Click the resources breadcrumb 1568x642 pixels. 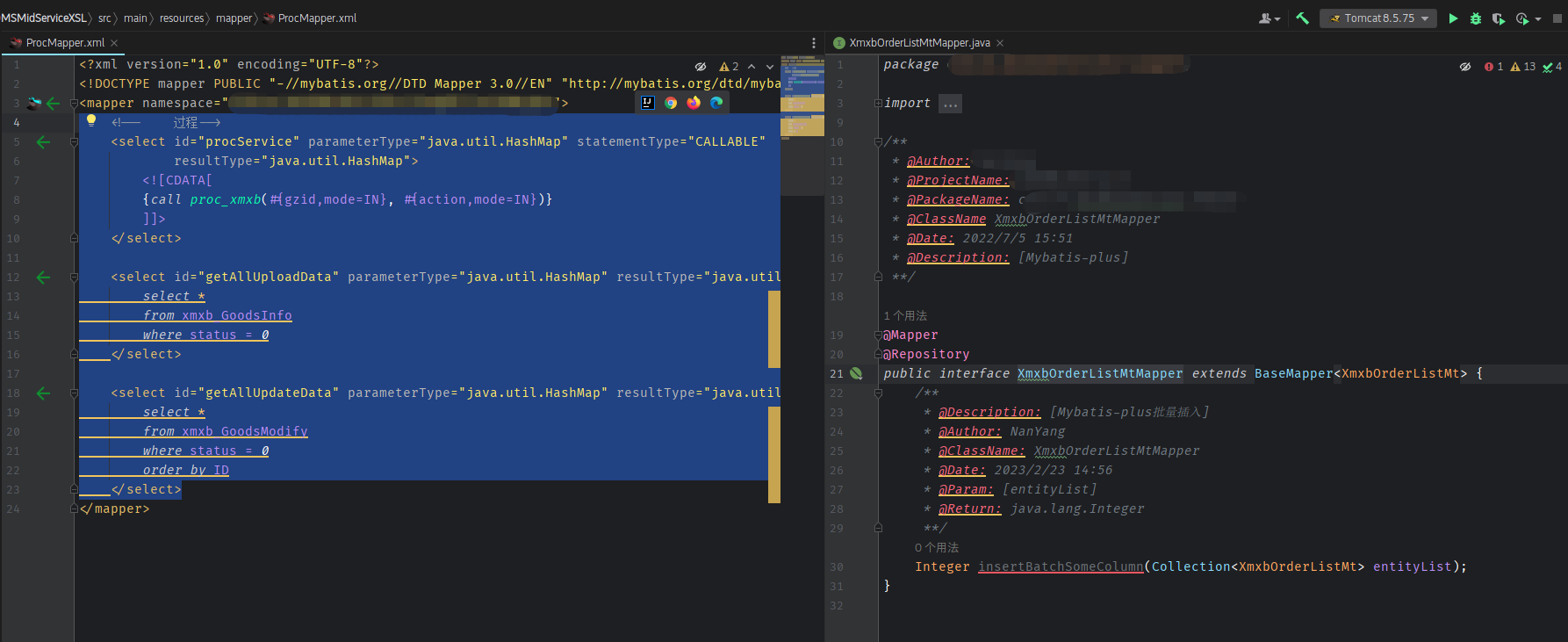point(182,18)
